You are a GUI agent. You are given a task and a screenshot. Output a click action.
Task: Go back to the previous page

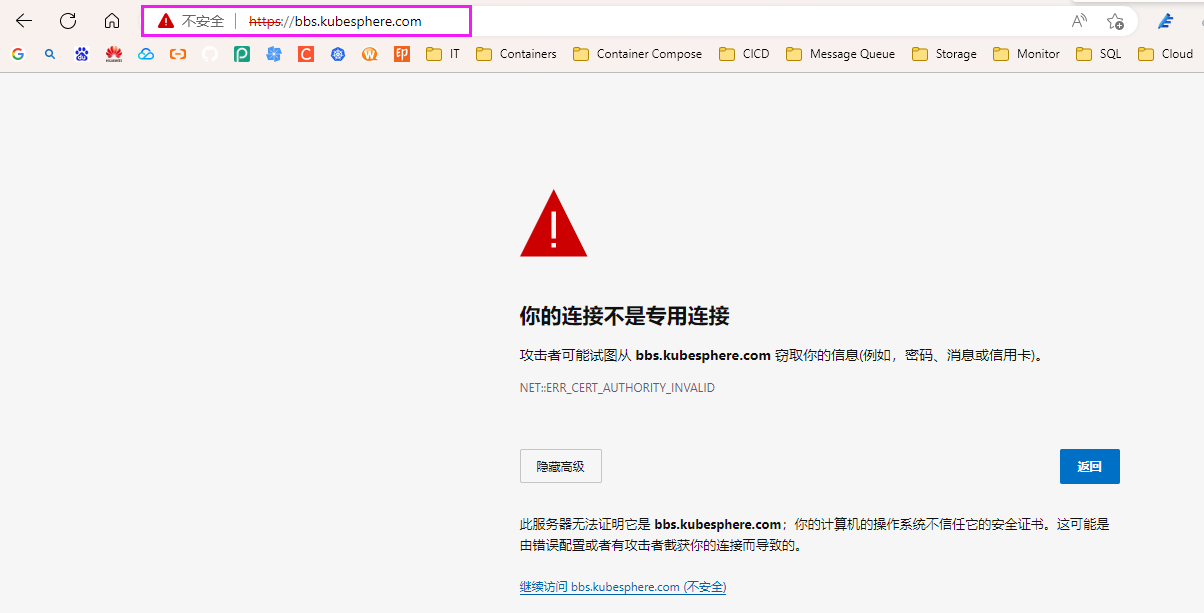click(24, 21)
